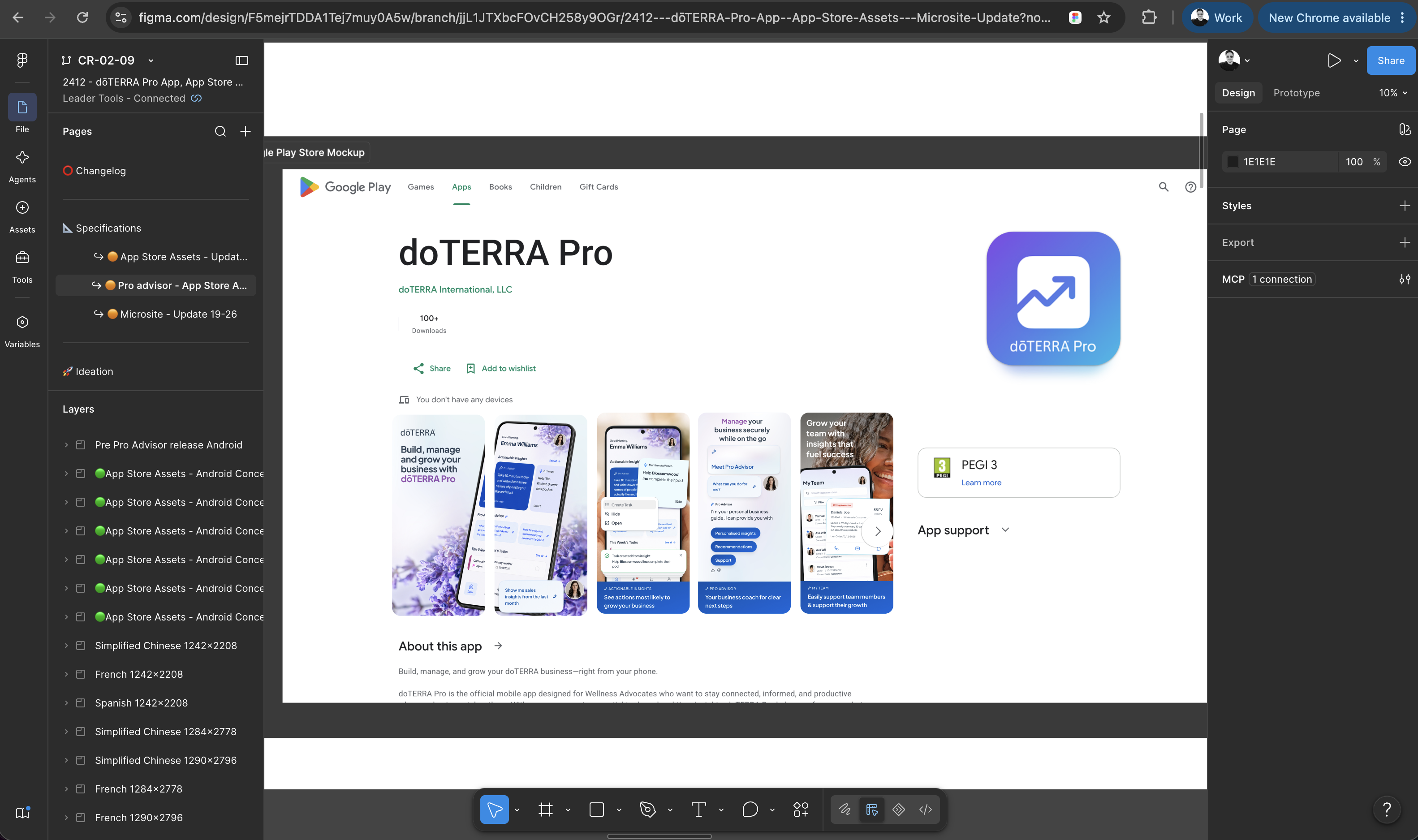Open the Microsite - Update 19-26 page
Image resolution: width=1418 pixels, height=840 pixels.
pyautogui.click(x=178, y=314)
